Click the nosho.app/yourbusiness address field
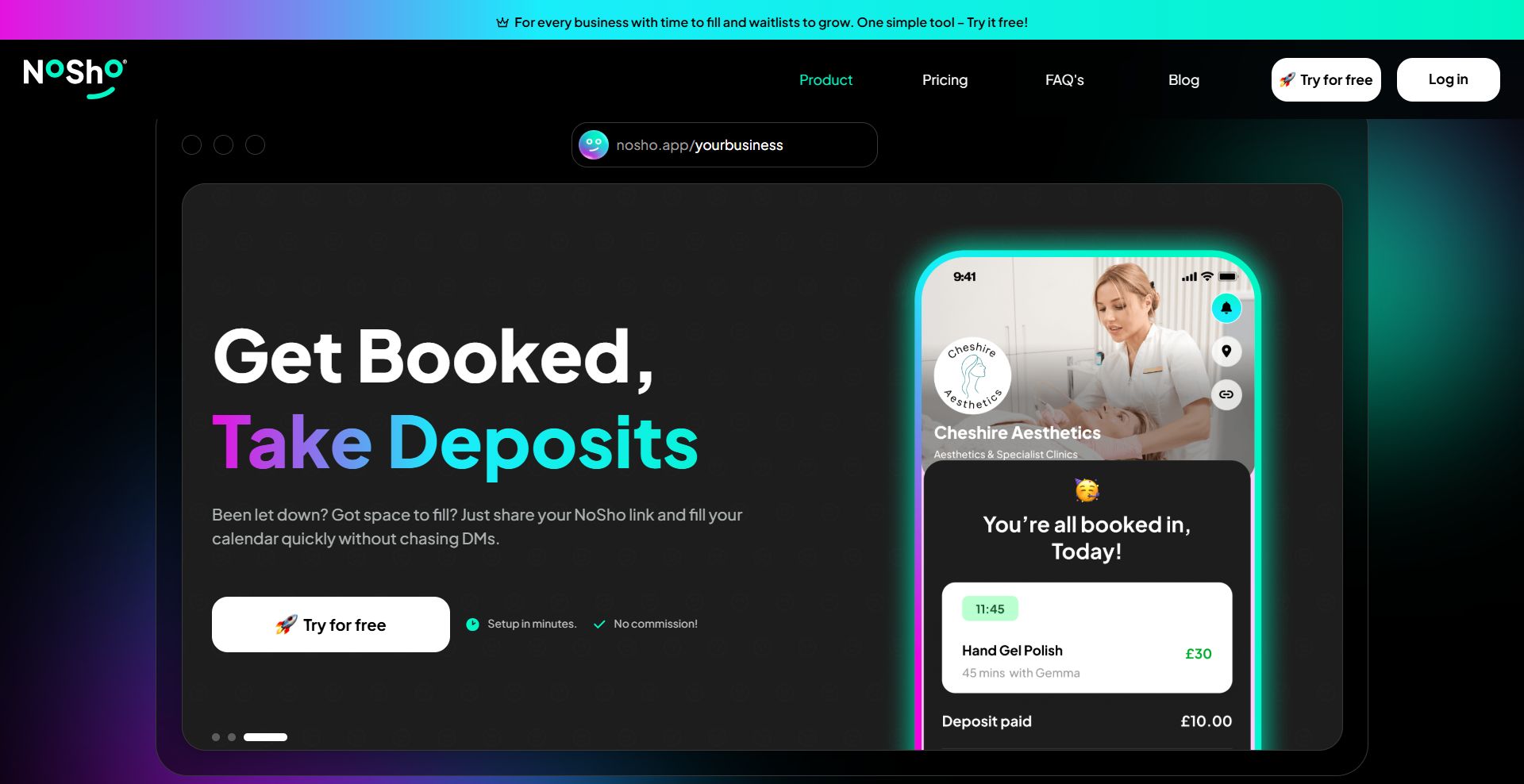The height and width of the screenshot is (784, 1524). [724, 144]
